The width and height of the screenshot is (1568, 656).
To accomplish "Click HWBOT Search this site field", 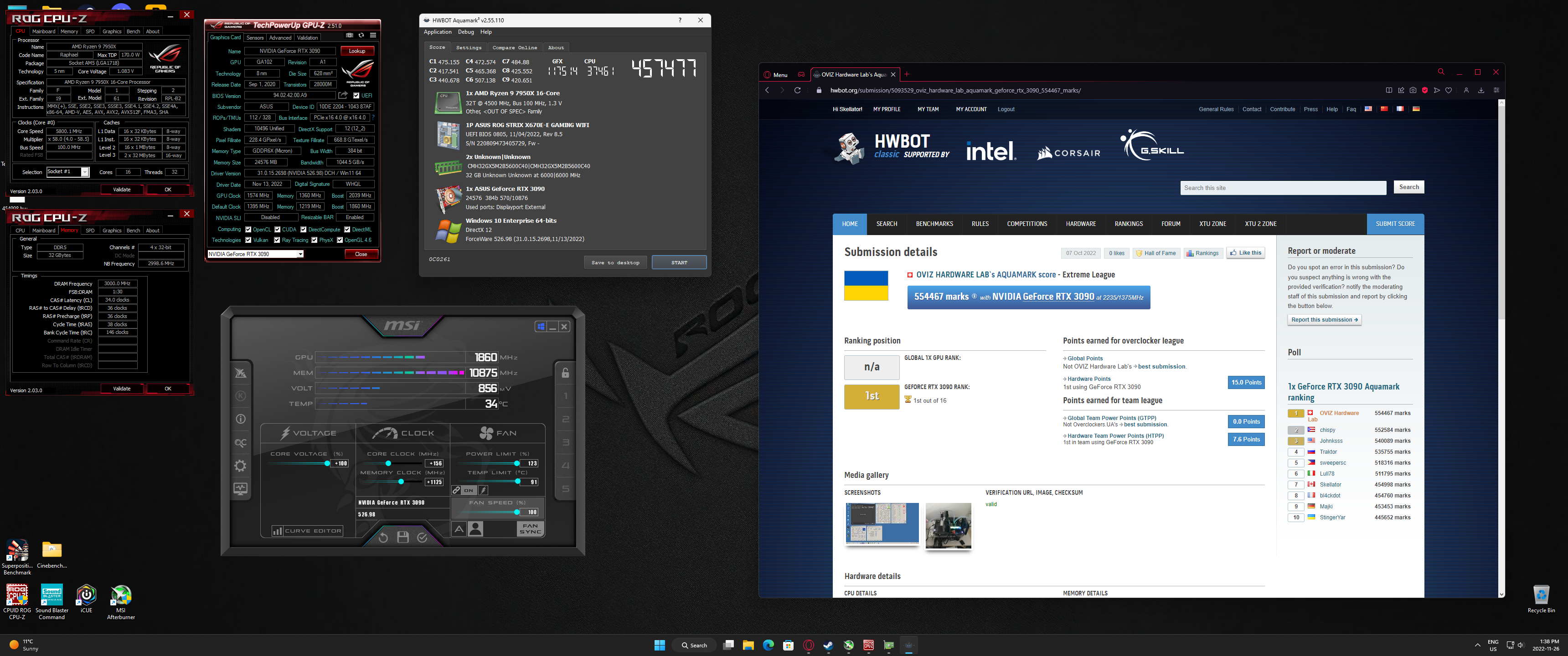I will (x=1283, y=187).
